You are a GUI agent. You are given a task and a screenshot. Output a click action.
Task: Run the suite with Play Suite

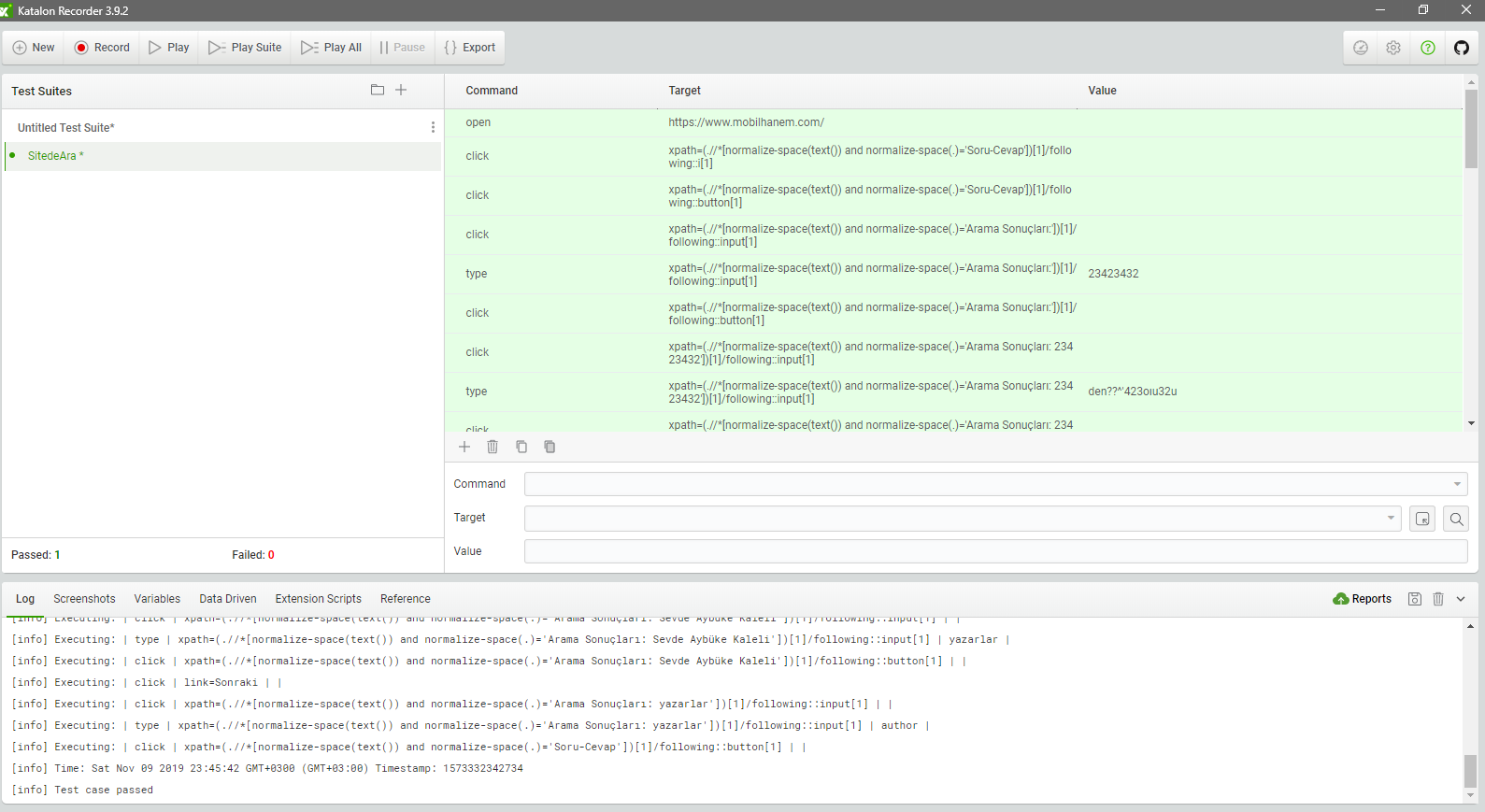[245, 48]
